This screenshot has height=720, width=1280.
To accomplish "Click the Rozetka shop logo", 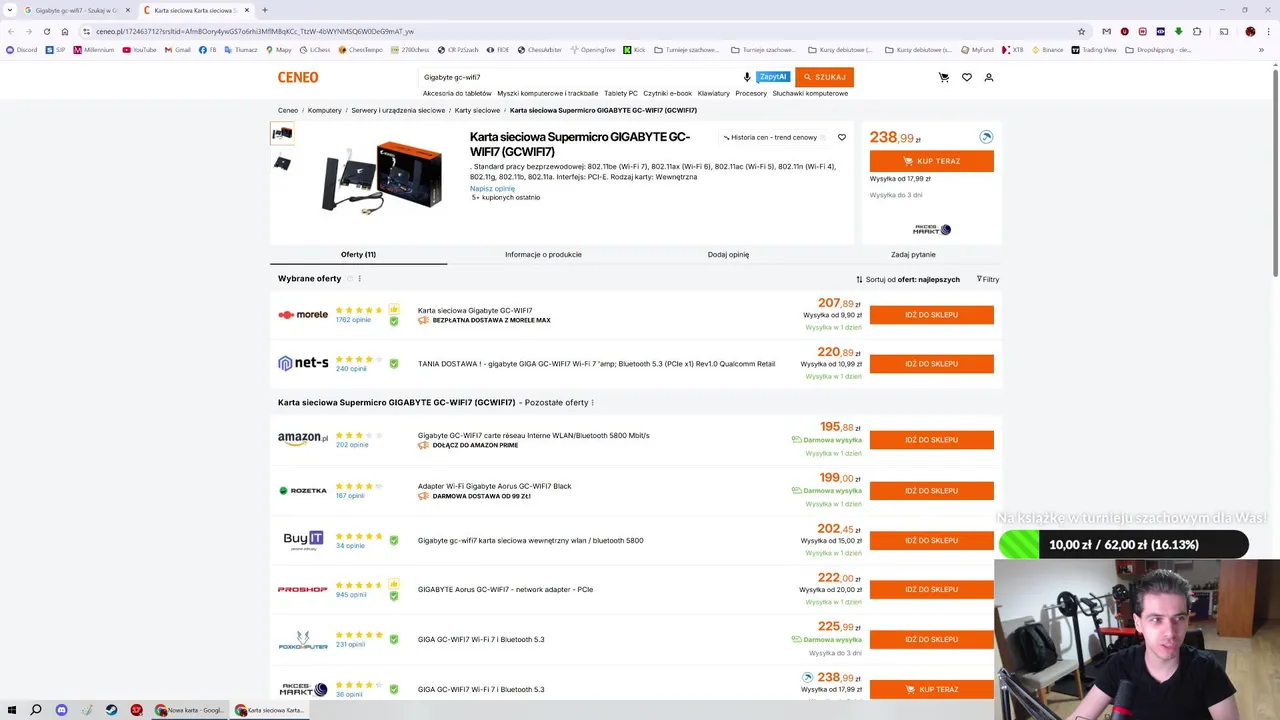I will 303,490.
